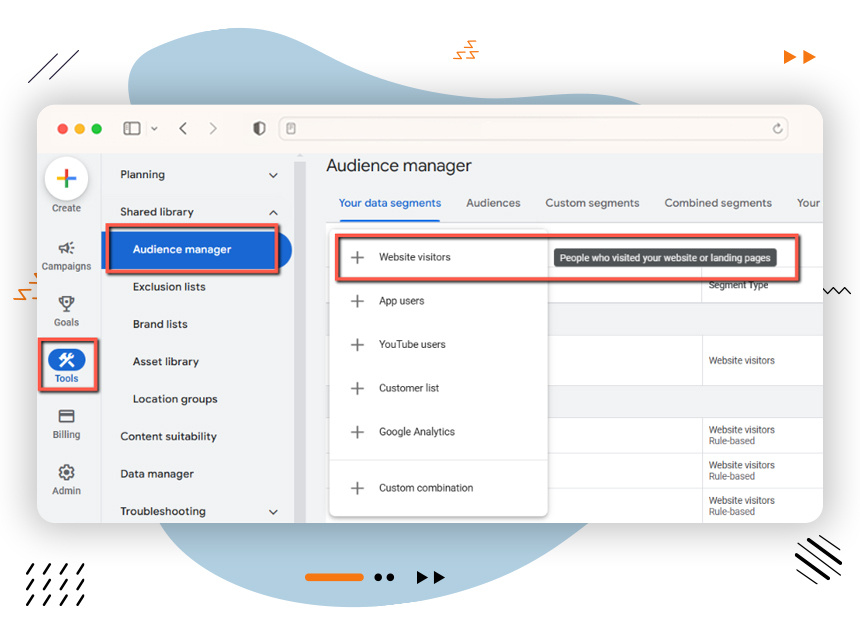860x628 pixels.
Task: Click the Admin gear icon
Action: [66, 472]
